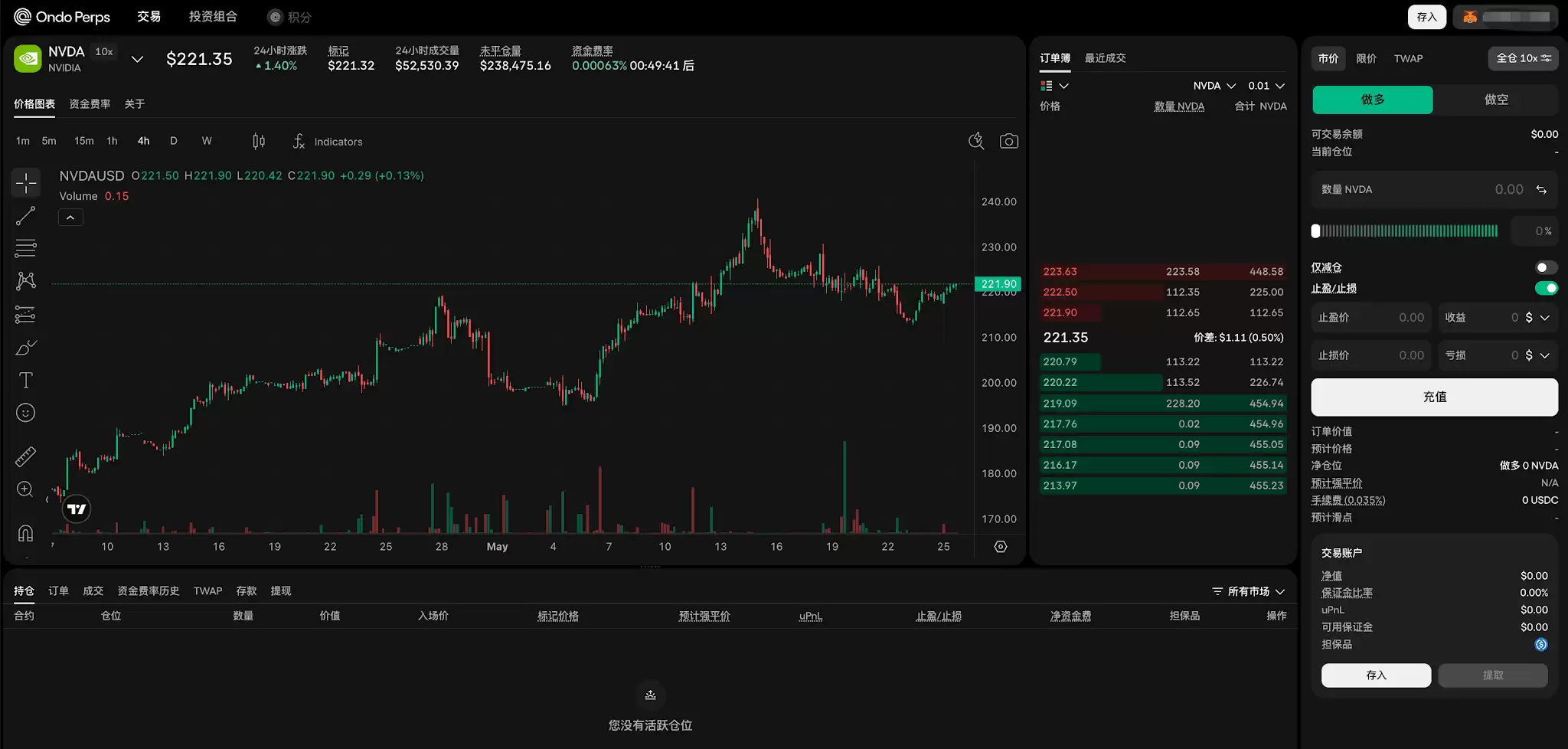The width and height of the screenshot is (1568, 749).
Task: Click the zoom in tool
Action: point(26,489)
